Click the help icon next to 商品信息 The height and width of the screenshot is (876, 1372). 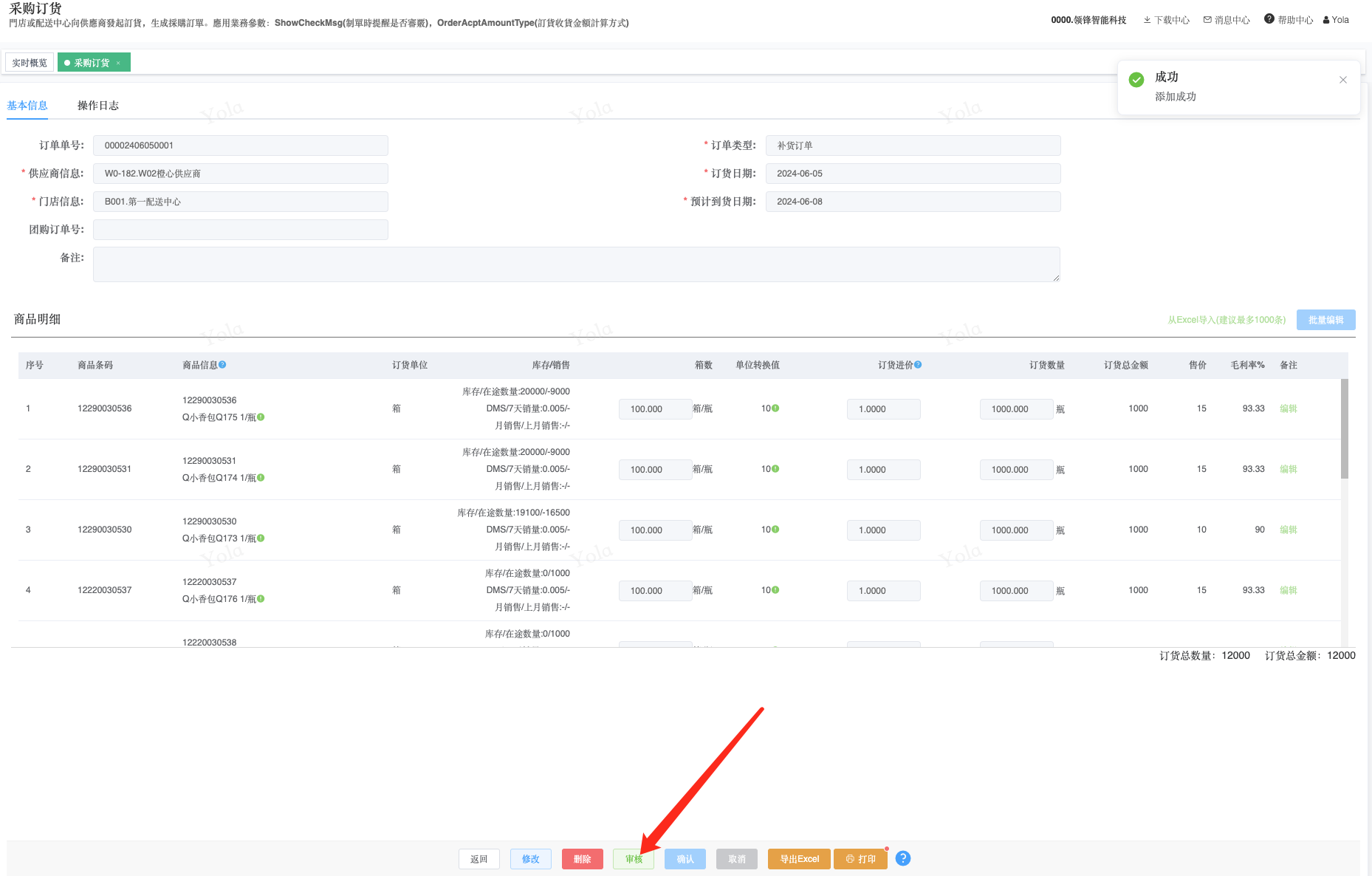pos(222,365)
